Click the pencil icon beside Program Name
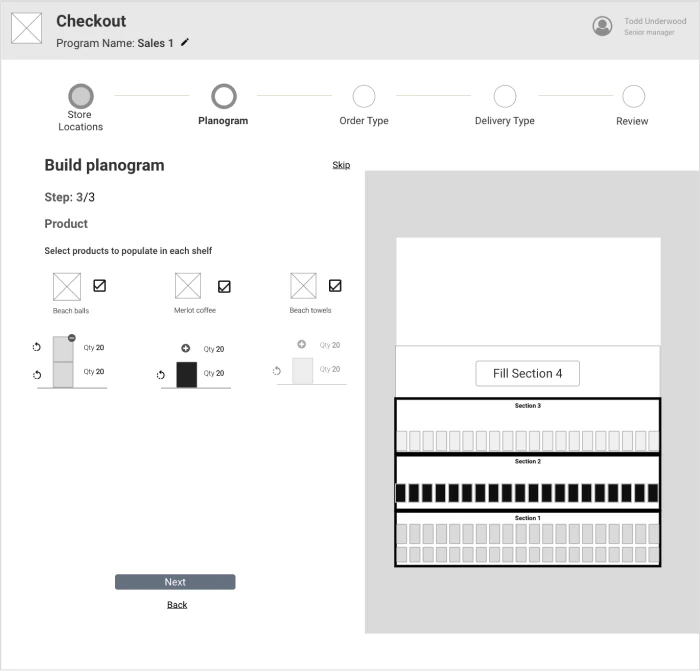Viewport: 700px width, 671px height. click(x=185, y=42)
